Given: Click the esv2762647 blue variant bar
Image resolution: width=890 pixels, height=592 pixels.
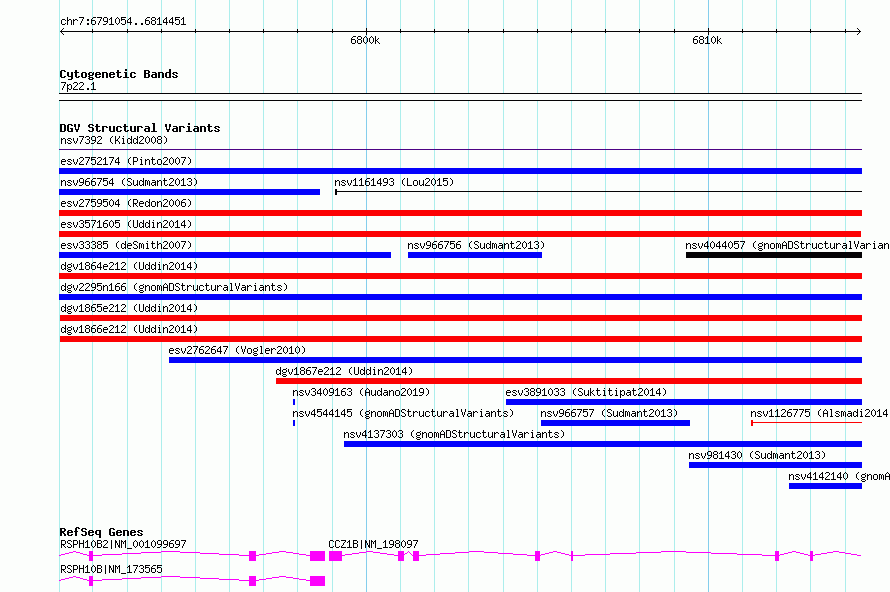Looking at the screenshot, I should click(x=515, y=360).
